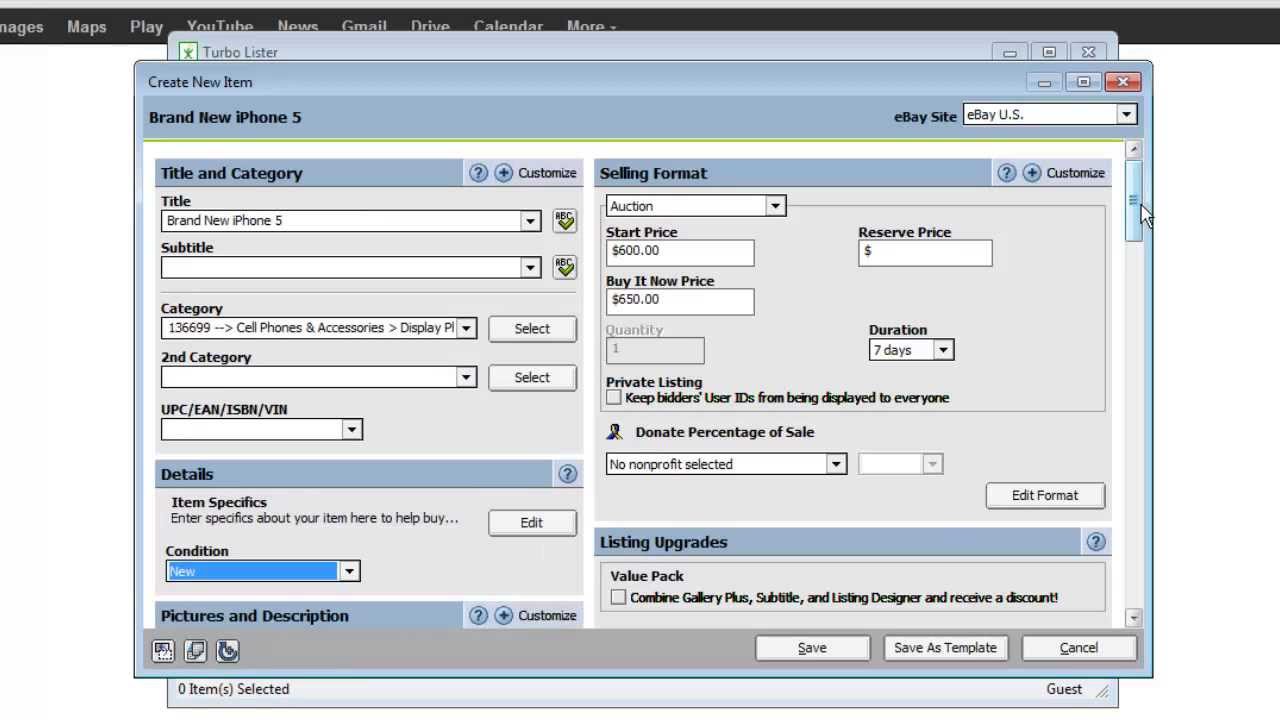Click Edit button for Item Specifics

(532, 523)
